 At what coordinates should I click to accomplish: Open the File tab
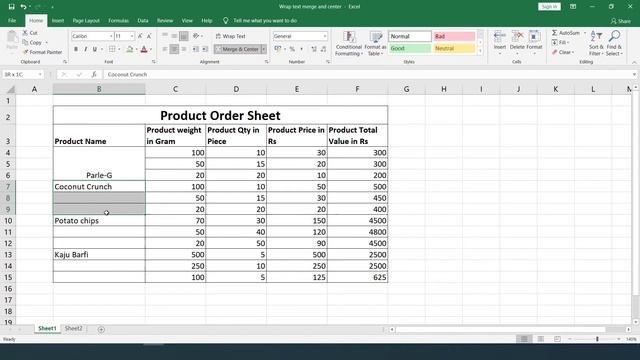click(12, 20)
